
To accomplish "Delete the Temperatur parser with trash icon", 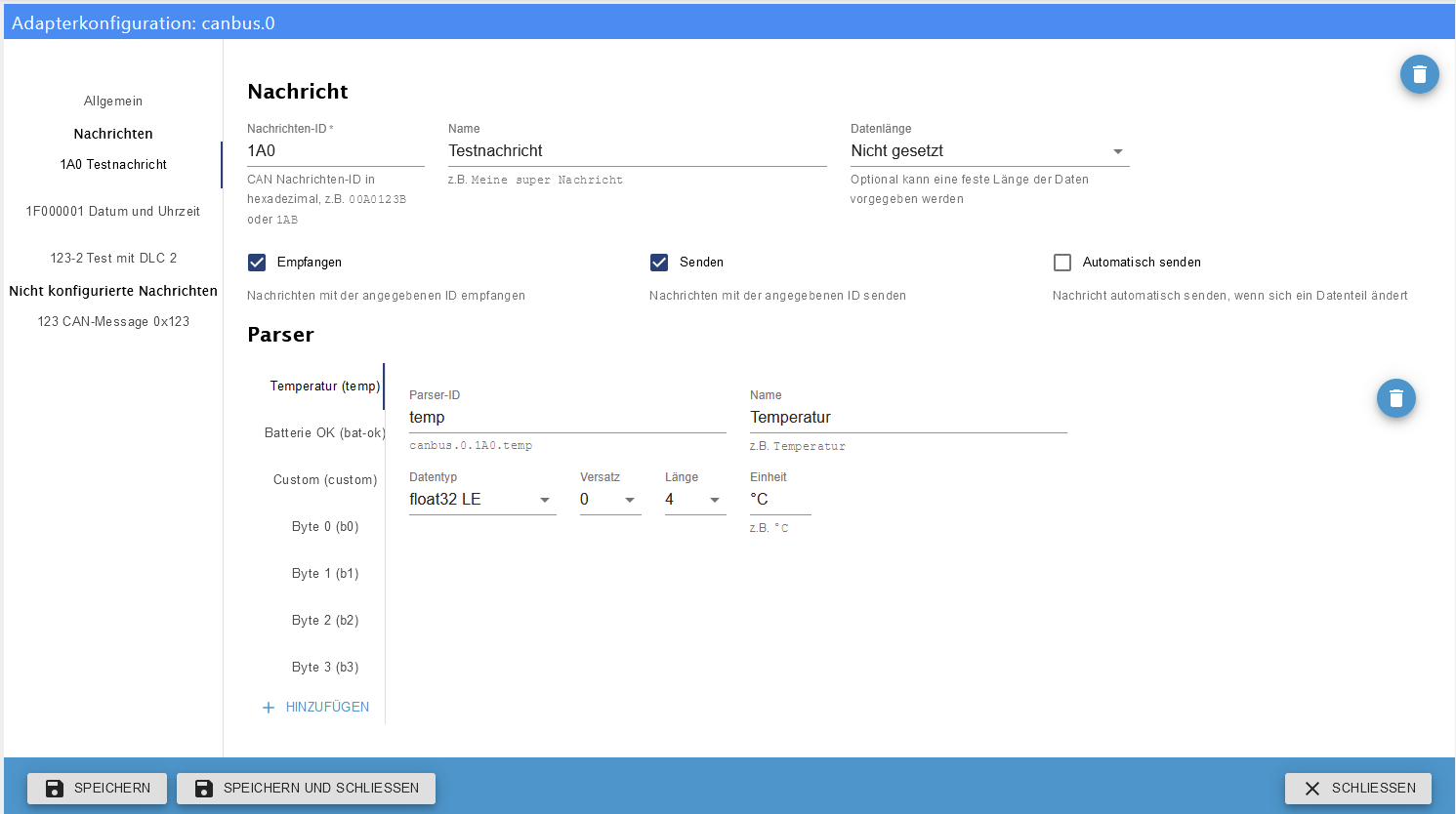I will point(1395,398).
